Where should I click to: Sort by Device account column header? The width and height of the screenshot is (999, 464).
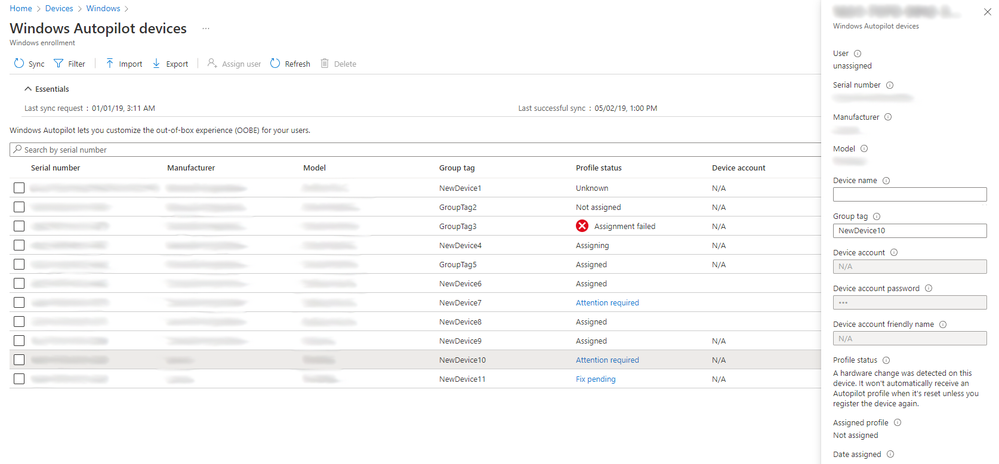pos(738,168)
